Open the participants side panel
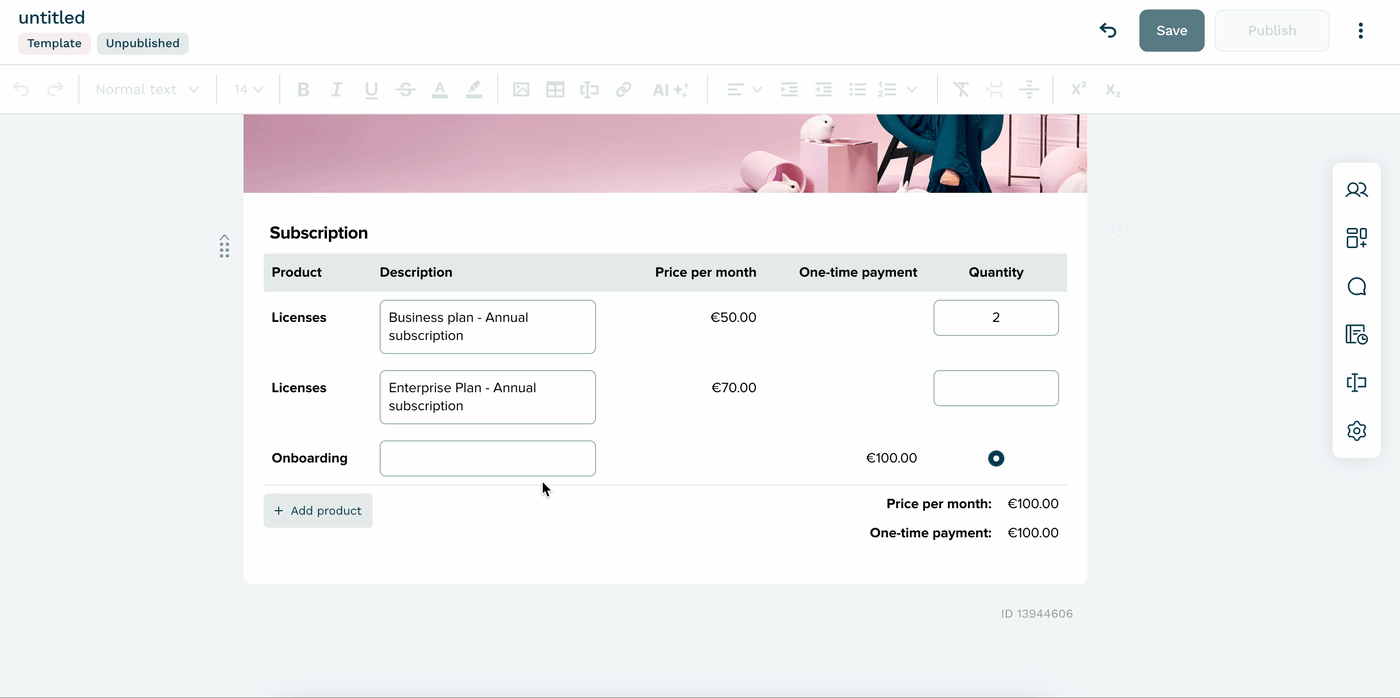This screenshot has width=1400, height=698. click(1356, 189)
